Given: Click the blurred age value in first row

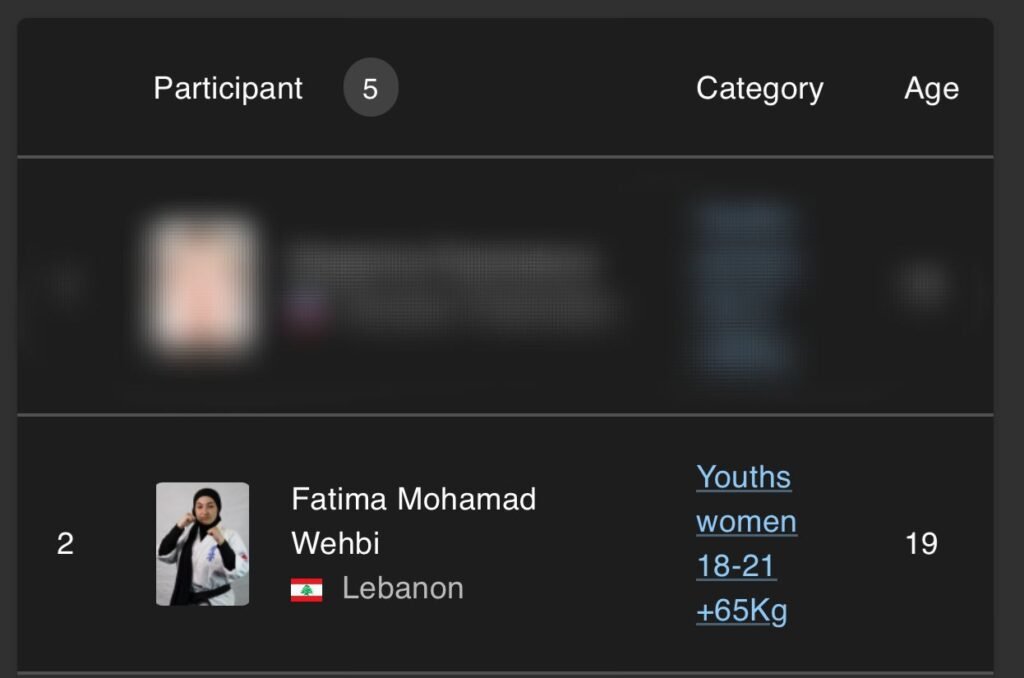Looking at the screenshot, I should [921, 287].
